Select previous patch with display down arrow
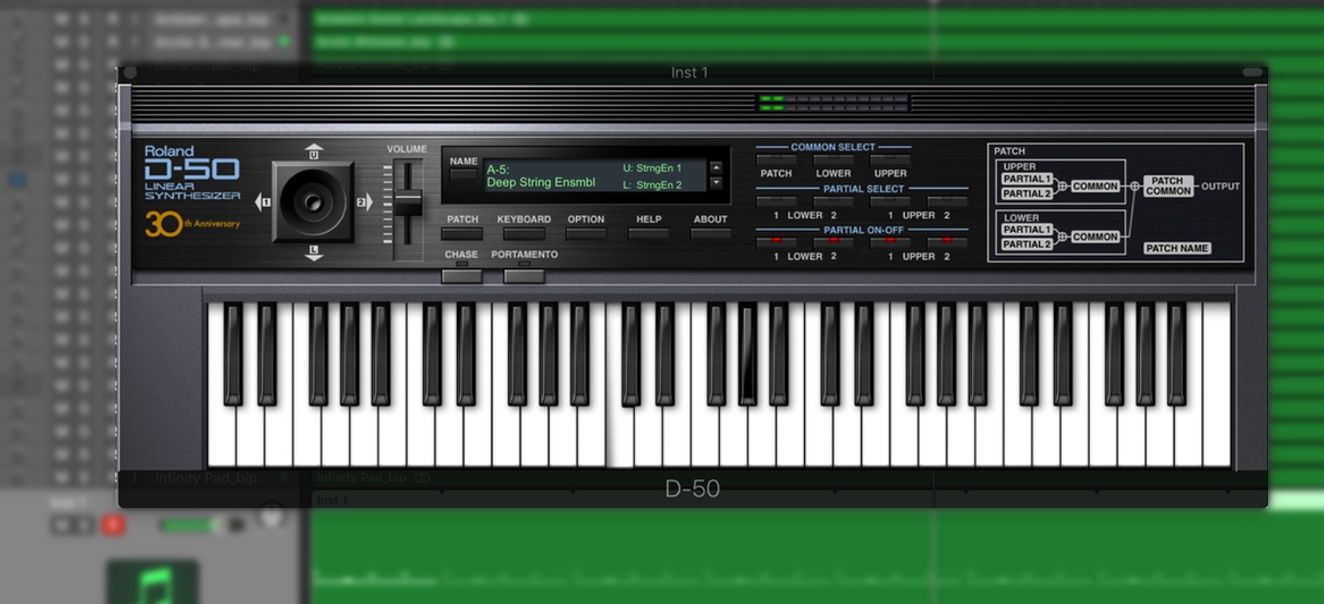Viewport: 1324px width, 604px height. 716,183
